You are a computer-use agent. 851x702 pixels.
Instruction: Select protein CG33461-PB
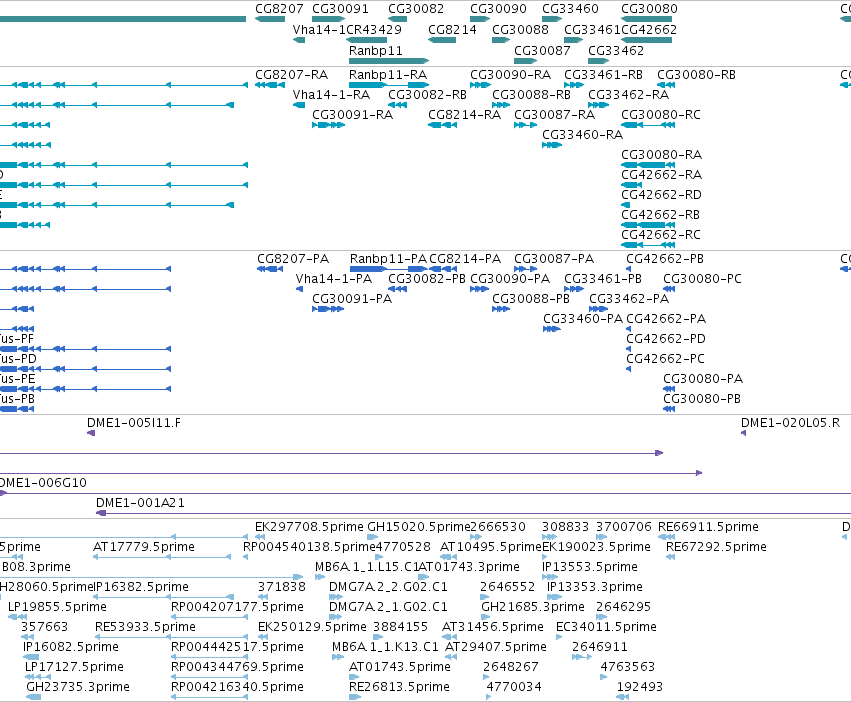pos(574,289)
